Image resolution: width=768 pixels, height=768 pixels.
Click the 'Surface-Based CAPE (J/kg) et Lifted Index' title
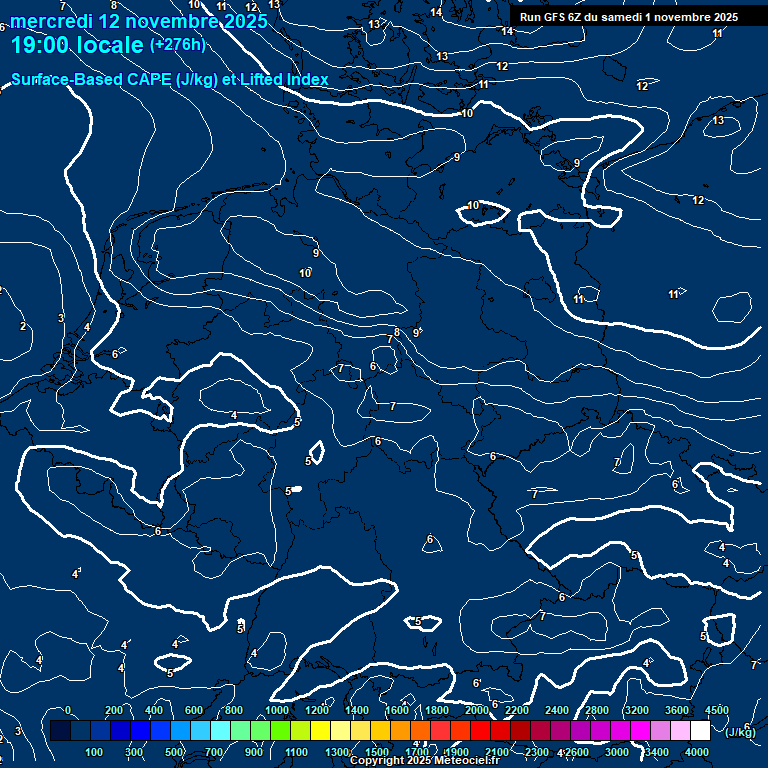169,79
